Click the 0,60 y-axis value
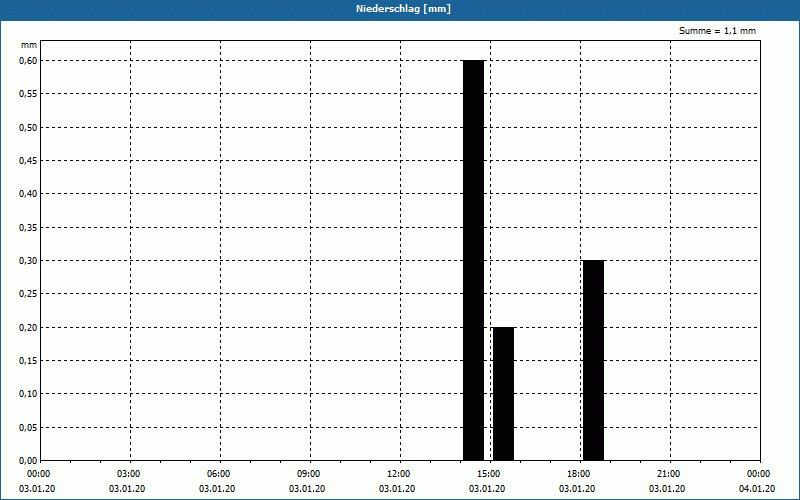This screenshot has width=800, height=500. (x=28, y=61)
